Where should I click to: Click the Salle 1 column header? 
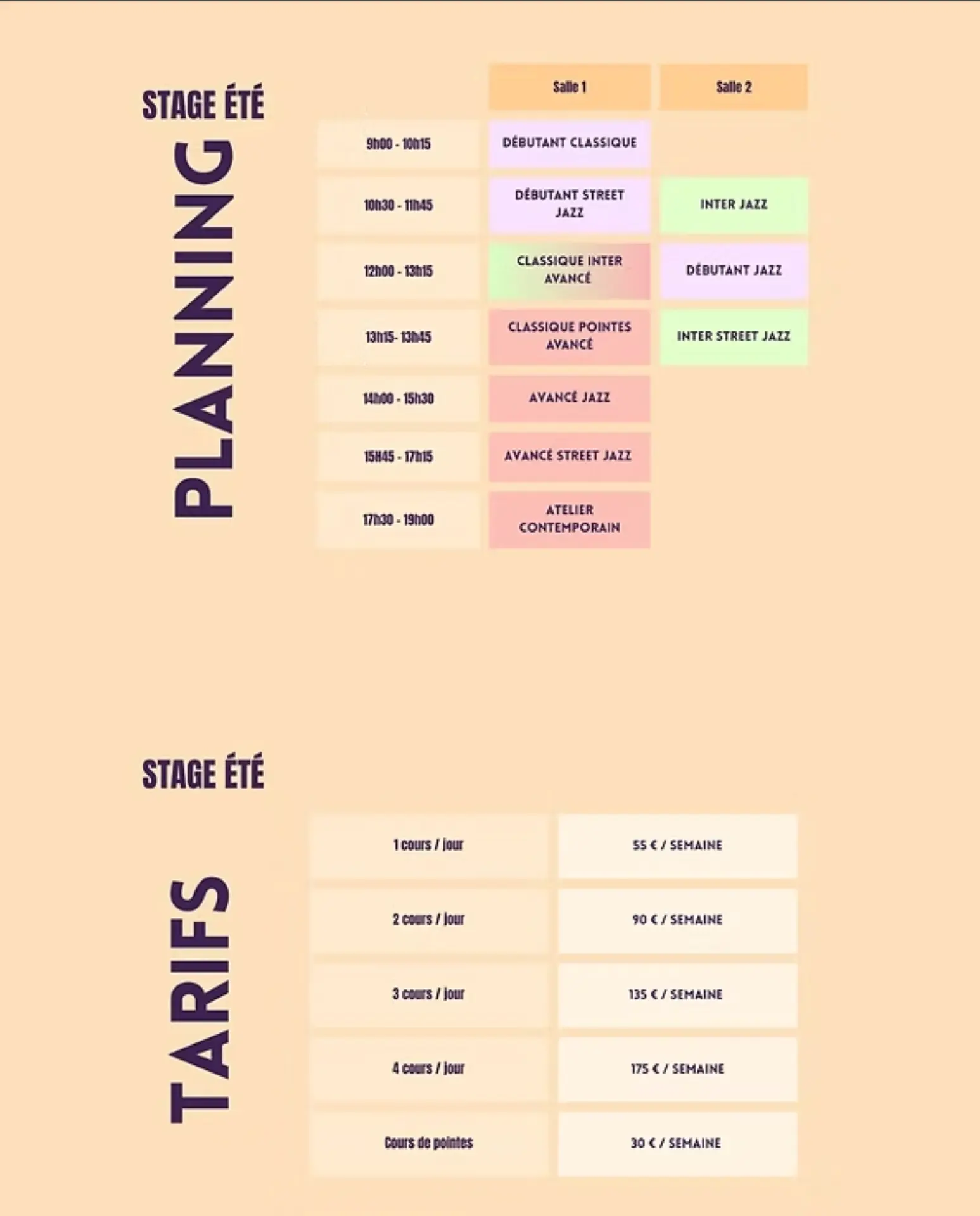569,87
